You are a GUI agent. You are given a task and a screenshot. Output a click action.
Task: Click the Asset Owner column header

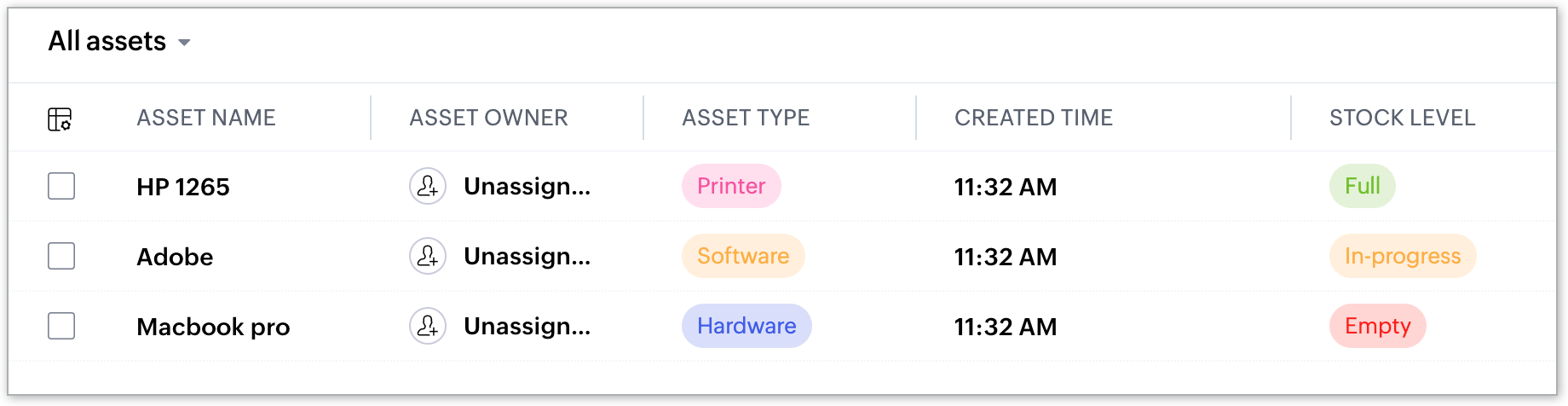tap(488, 118)
